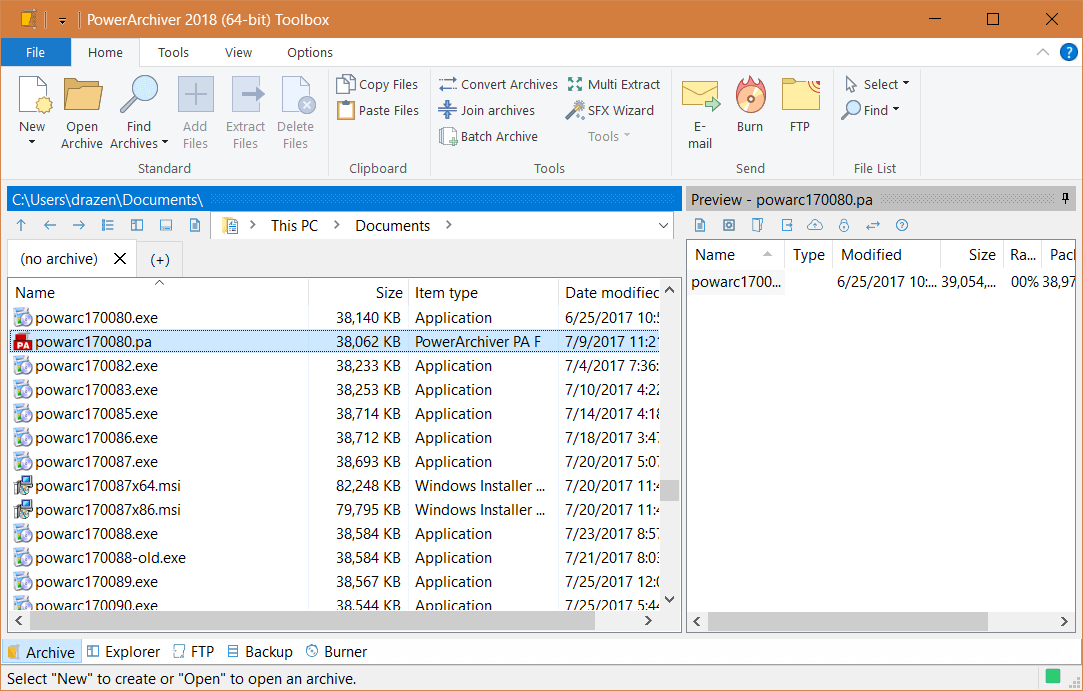The height and width of the screenshot is (691, 1083).
Task: Switch to the Backup mode tab
Action: point(260,652)
